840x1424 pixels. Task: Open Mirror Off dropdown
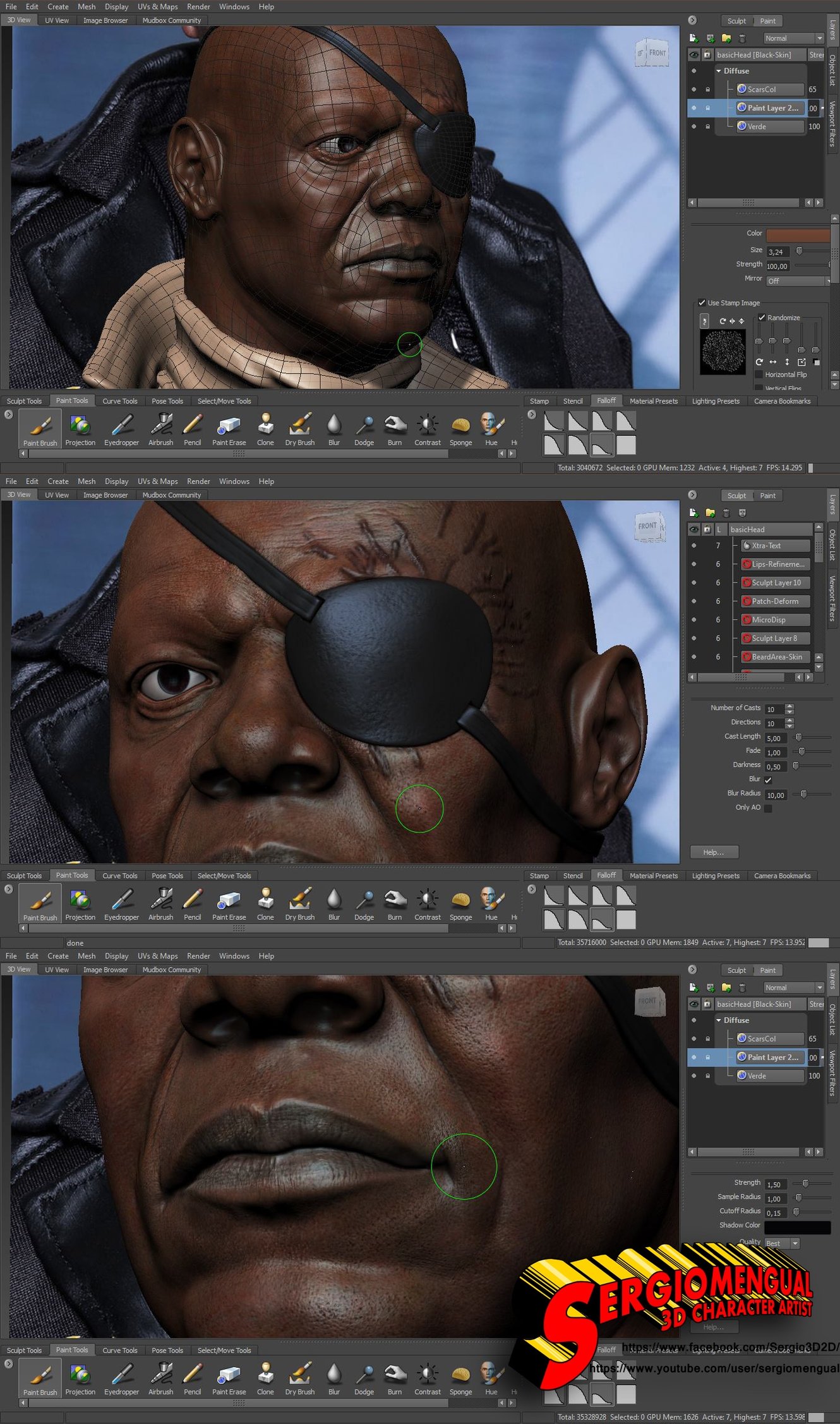tap(798, 281)
